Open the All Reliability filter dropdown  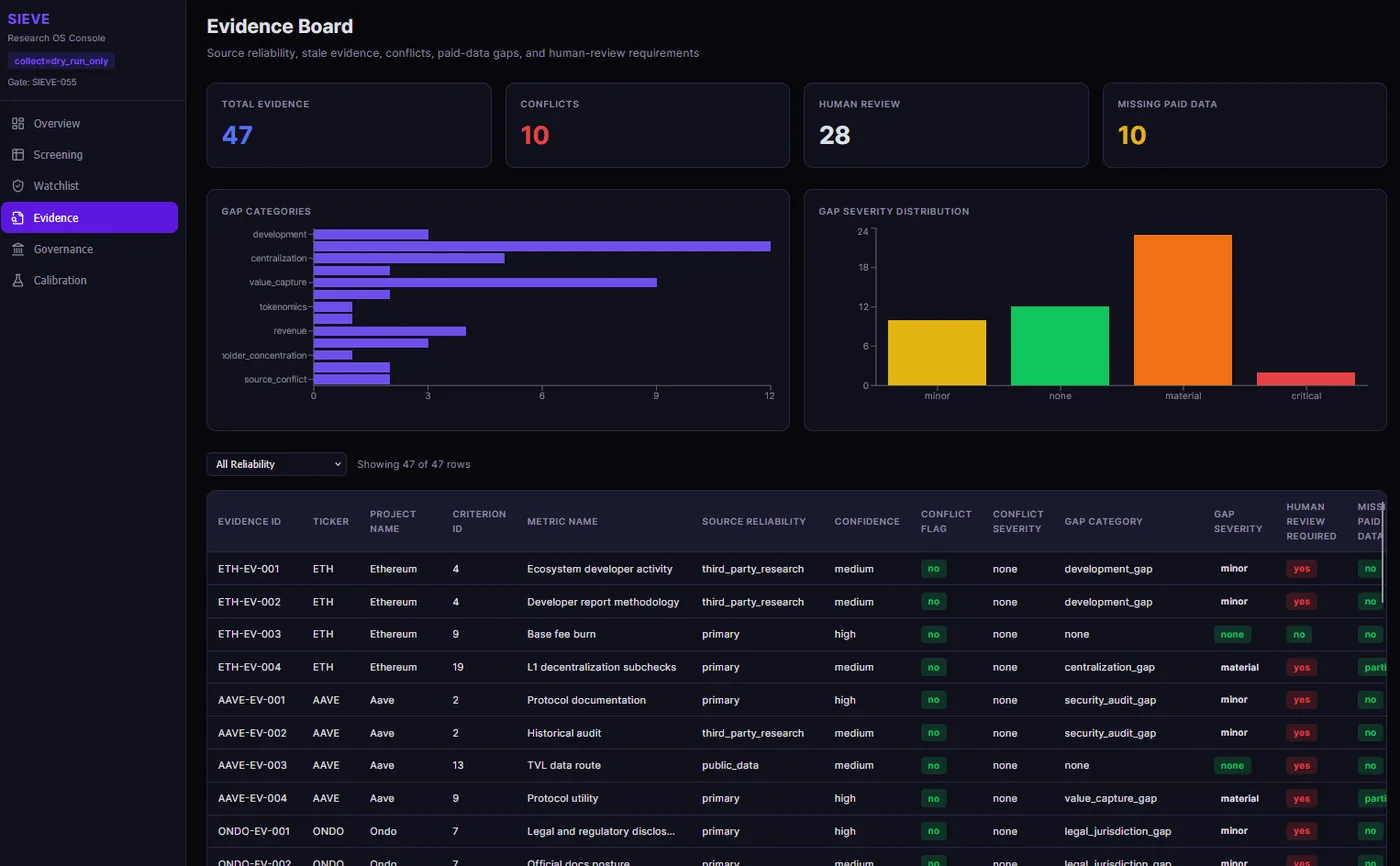pyautogui.click(x=276, y=464)
